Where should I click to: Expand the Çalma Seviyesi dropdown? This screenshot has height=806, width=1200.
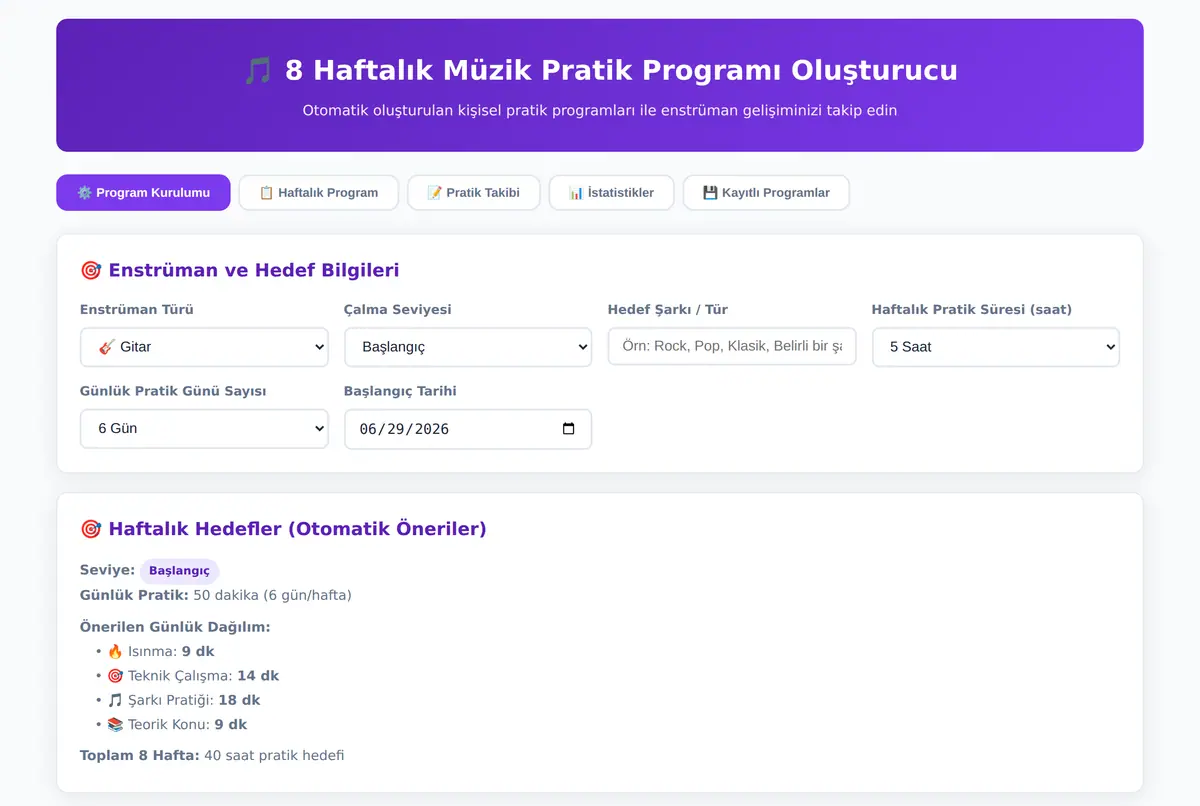pyautogui.click(x=468, y=347)
